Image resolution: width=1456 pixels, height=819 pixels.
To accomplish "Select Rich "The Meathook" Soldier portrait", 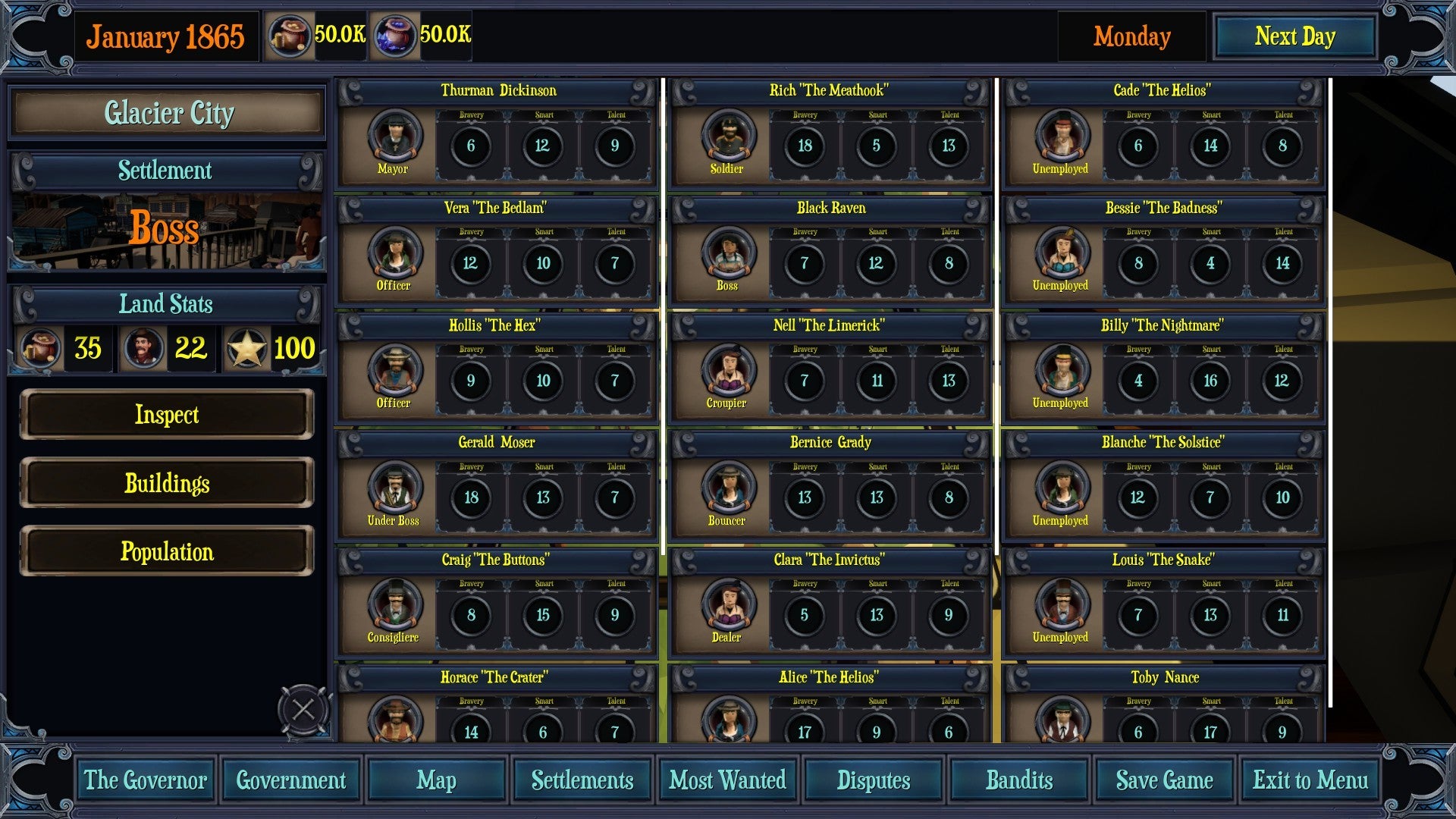I will coord(729,136).
